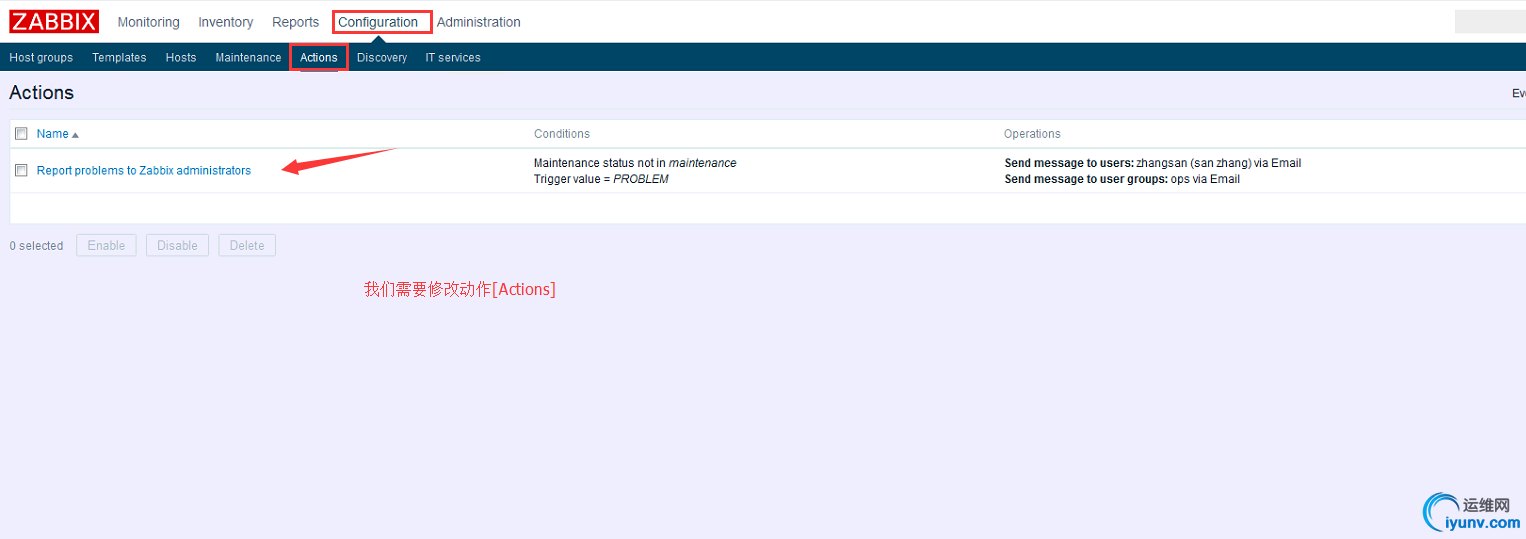The image size is (1526, 539).
Task: Click the Disable button
Action: pos(177,246)
